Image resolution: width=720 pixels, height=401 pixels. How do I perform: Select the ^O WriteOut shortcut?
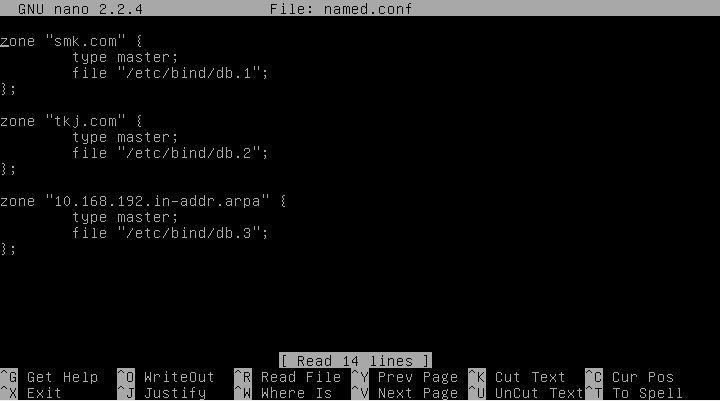[166, 377]
